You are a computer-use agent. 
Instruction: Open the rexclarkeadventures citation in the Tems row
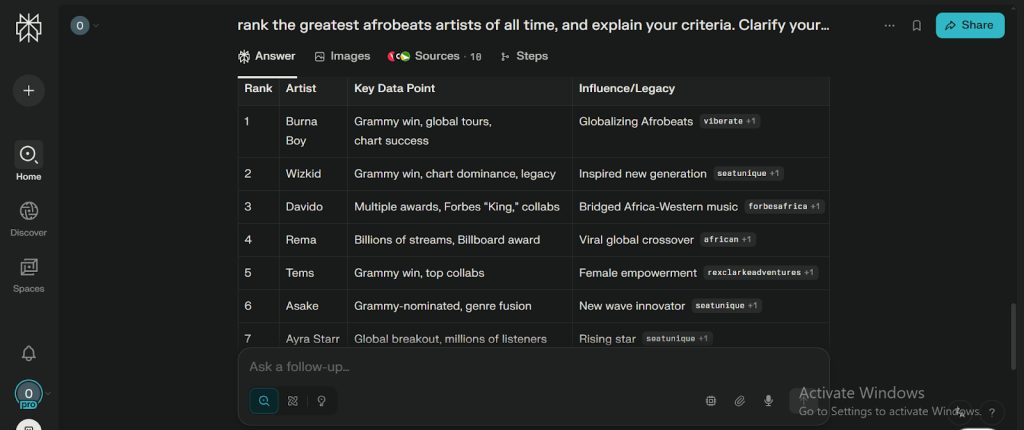tap(761, 273)
